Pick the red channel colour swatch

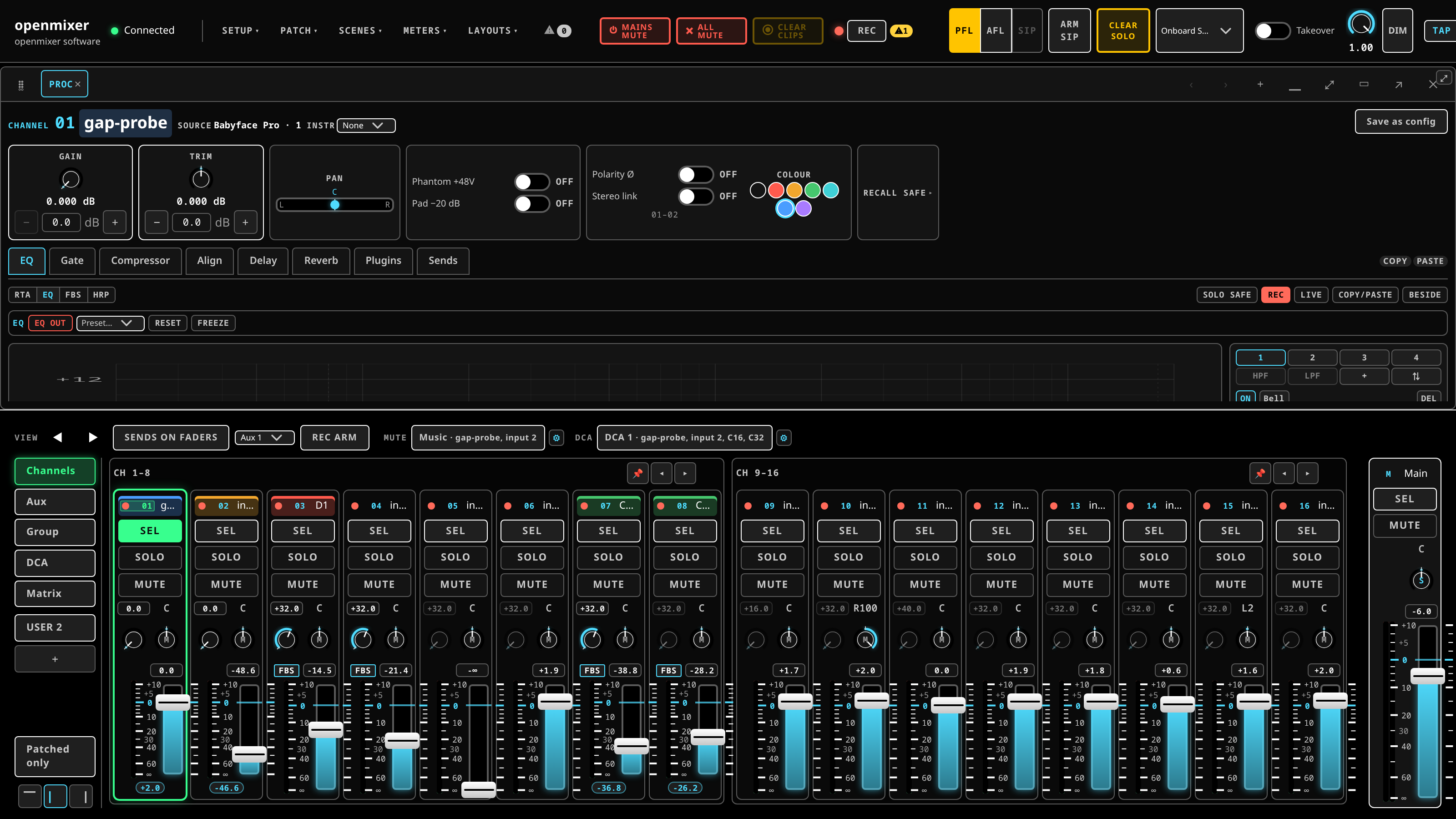pyautogui.click(x=776, y=191)
